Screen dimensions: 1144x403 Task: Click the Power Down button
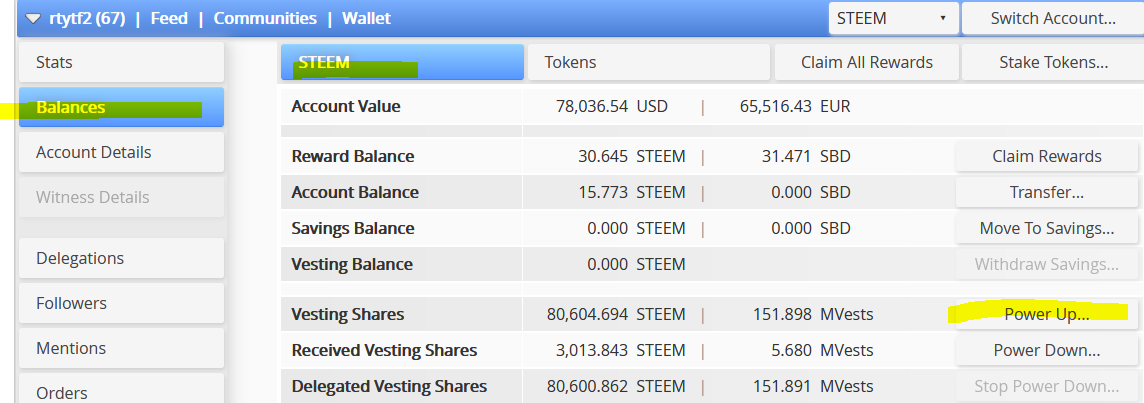click(1046, 350)
